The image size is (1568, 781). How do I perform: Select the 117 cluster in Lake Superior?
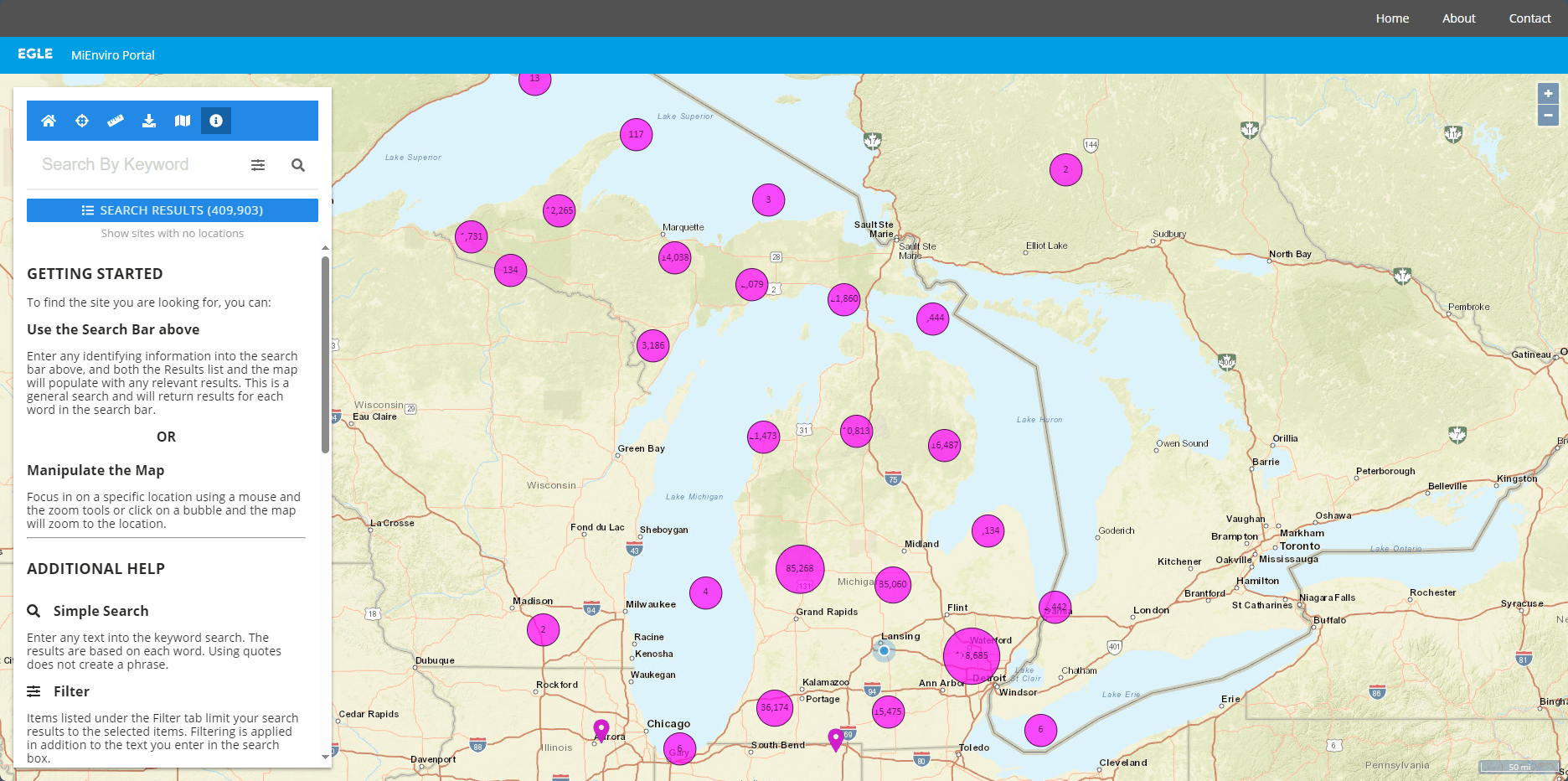pos(637,134)
